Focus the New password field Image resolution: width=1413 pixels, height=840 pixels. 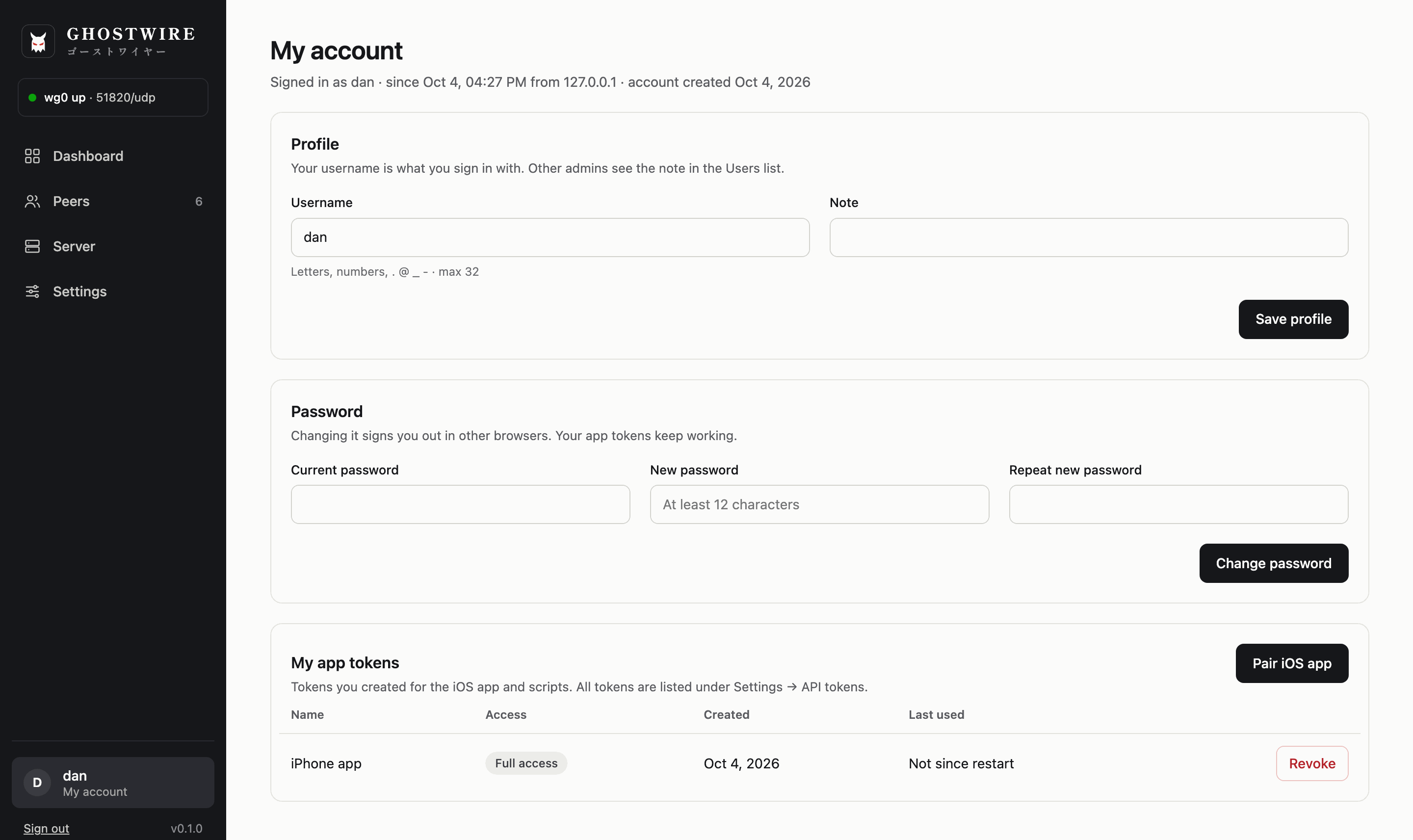[819, 504]
